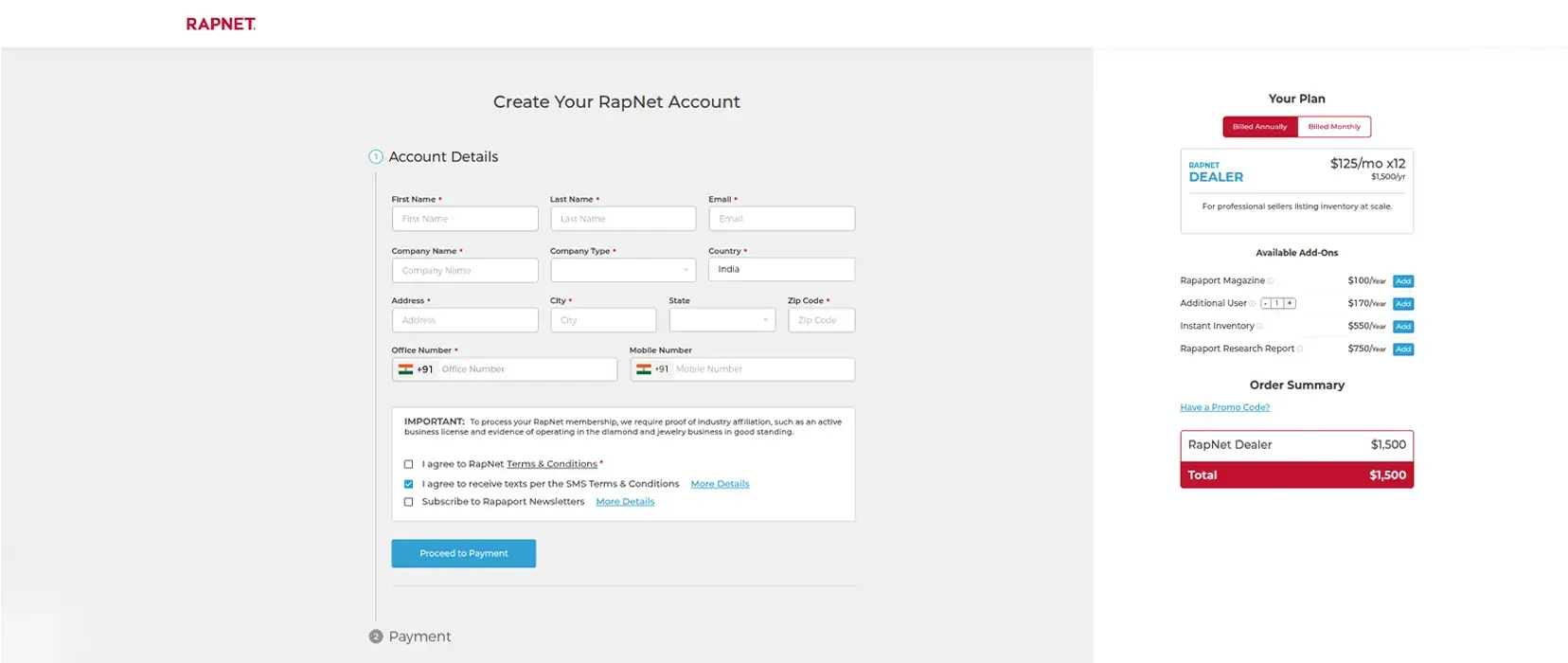Add Rapaport Magazine add-on
Screen dimensions: 1568x663
click(x=1403, y=281)
